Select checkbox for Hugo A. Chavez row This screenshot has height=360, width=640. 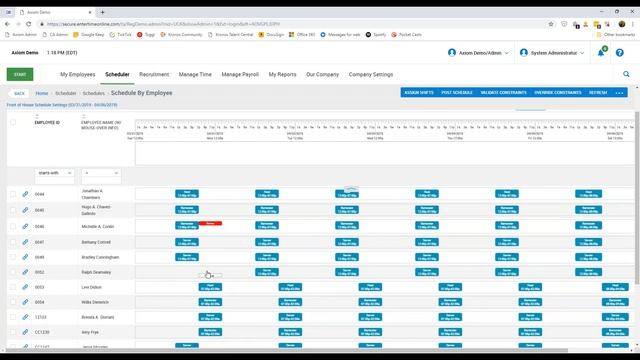pyautogui.click(x=13, y=210)
